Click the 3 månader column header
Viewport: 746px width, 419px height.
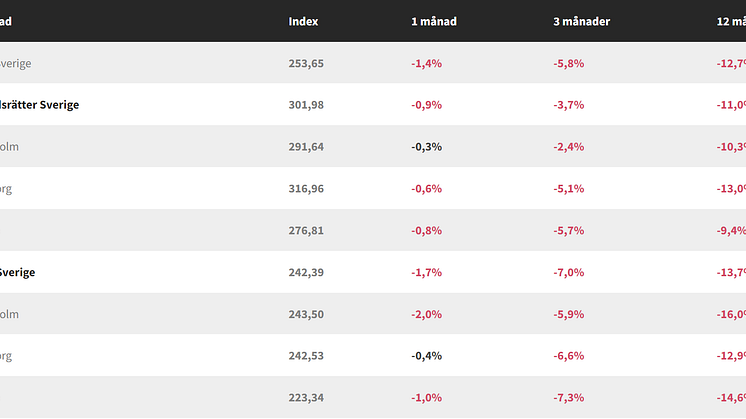tap(581, 21)
